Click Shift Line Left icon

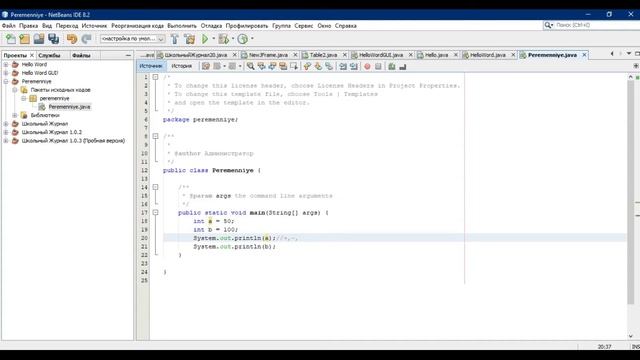343,66
